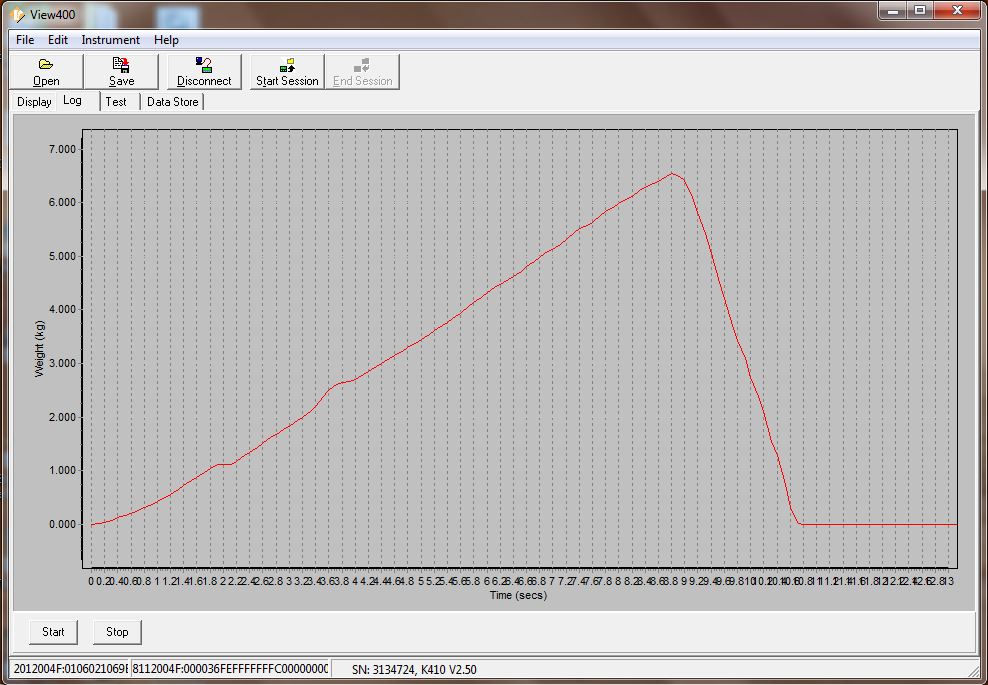
Task: Click the greyed End Session button
Action: coord(362,71)
